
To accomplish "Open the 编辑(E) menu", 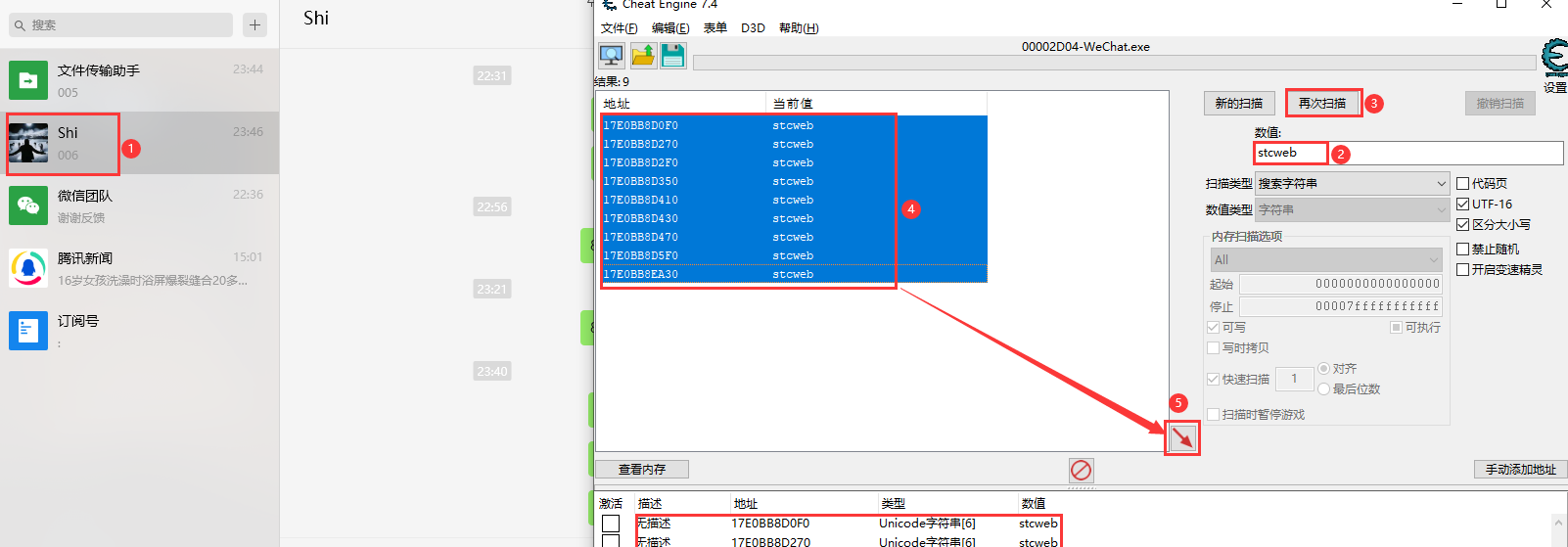I will click(x=670, y=28).
